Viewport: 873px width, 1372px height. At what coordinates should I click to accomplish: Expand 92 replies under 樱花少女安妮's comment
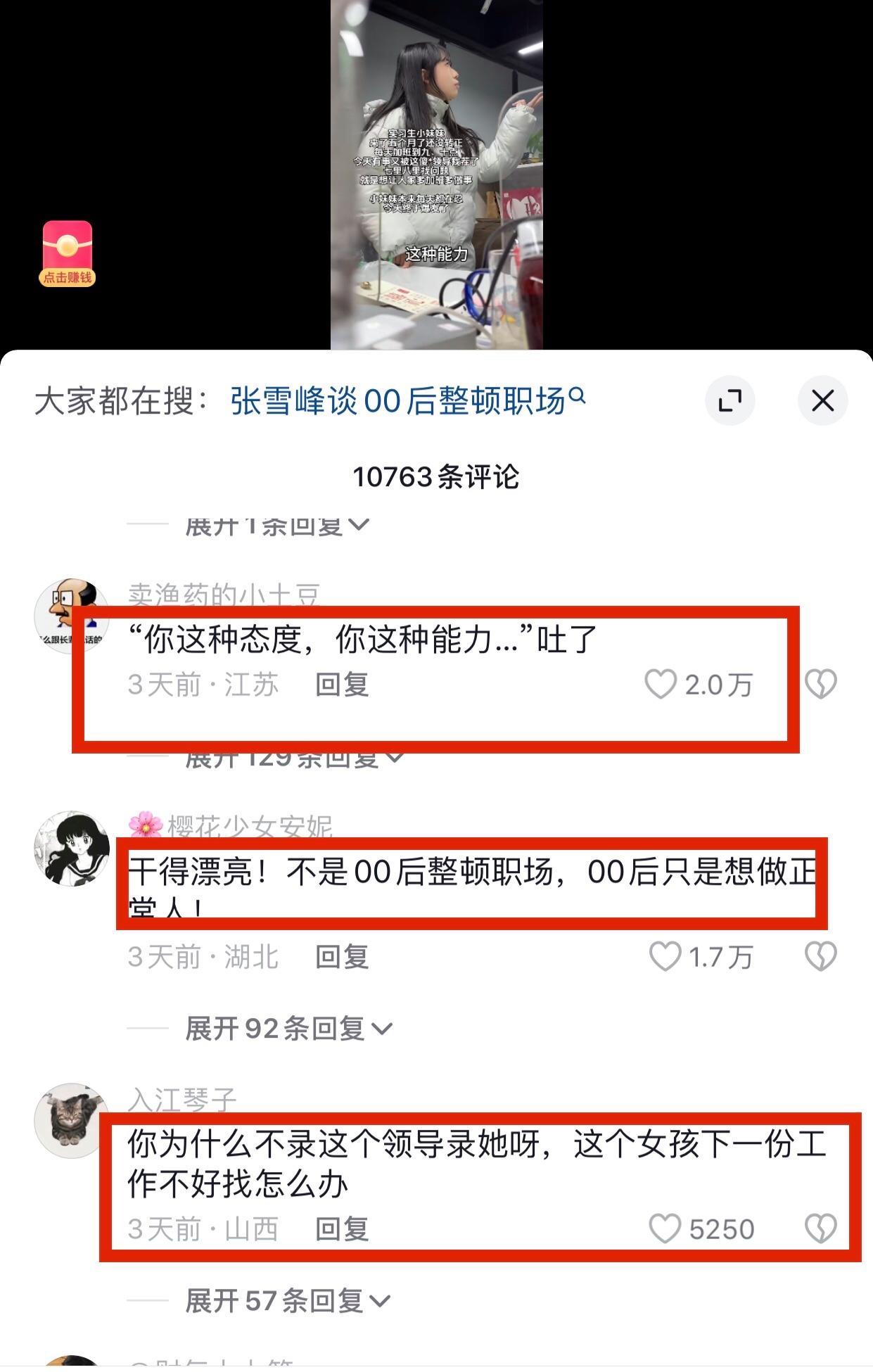click(x=288, y=1029)
